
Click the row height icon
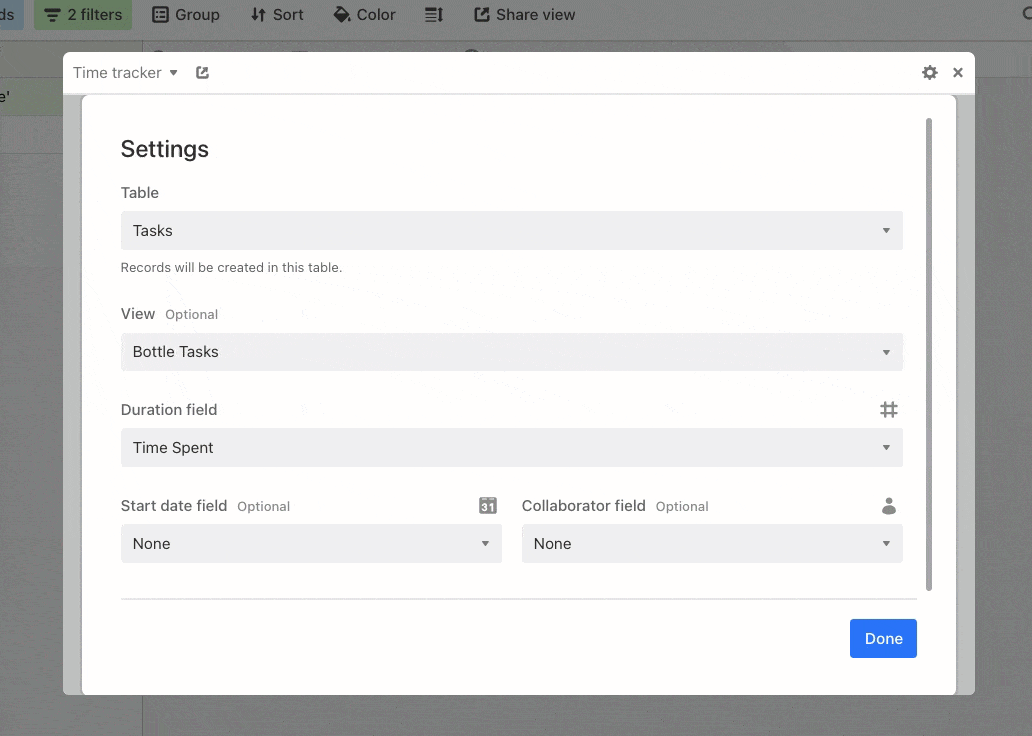433,14
